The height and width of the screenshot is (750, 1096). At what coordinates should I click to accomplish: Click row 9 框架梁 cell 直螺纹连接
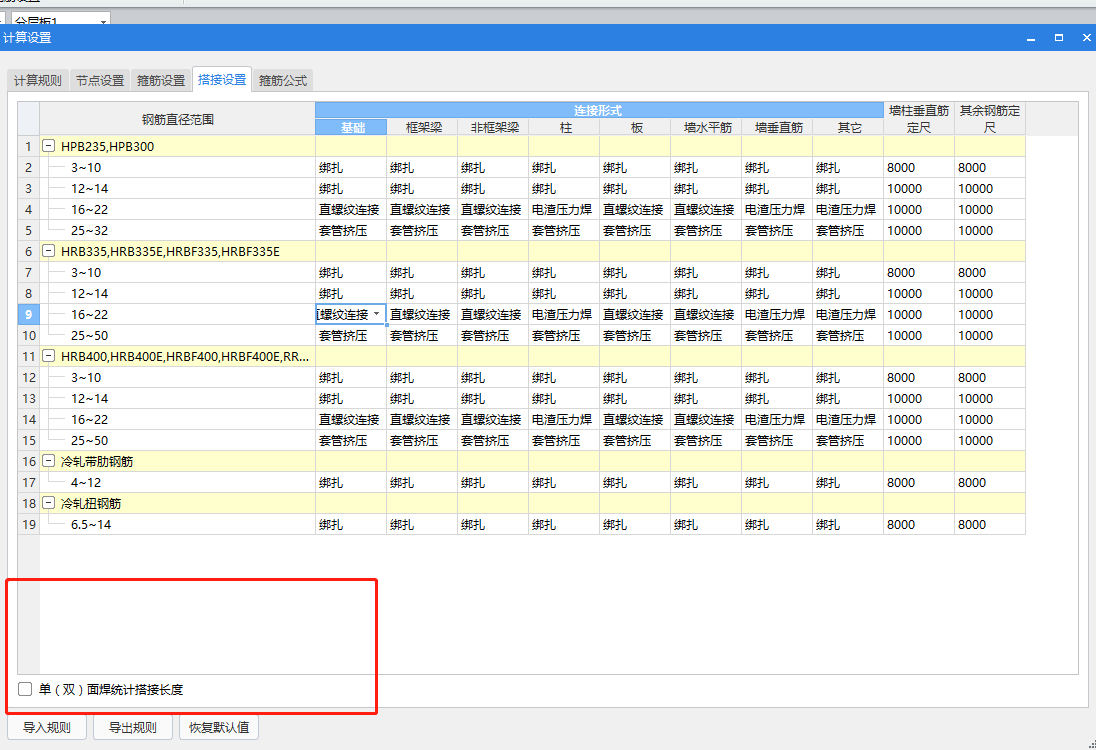coord(422,315)
